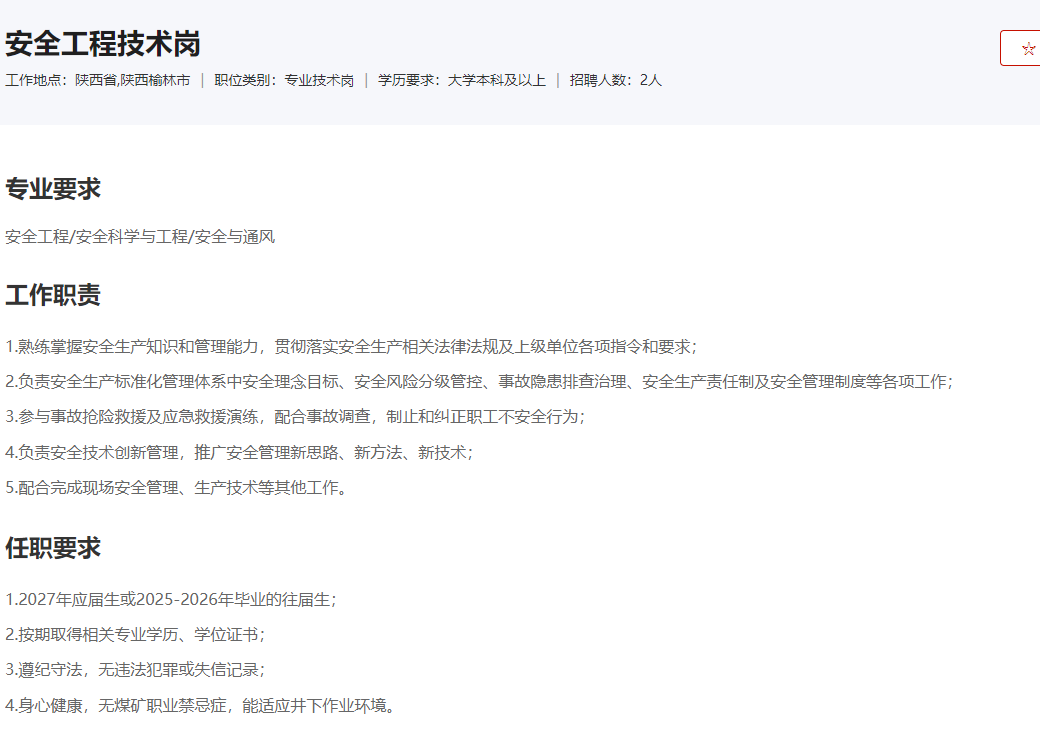Click requirement line about 学历、学位证书
Viewport: 1040px width, 734px height.
[135, 635]
